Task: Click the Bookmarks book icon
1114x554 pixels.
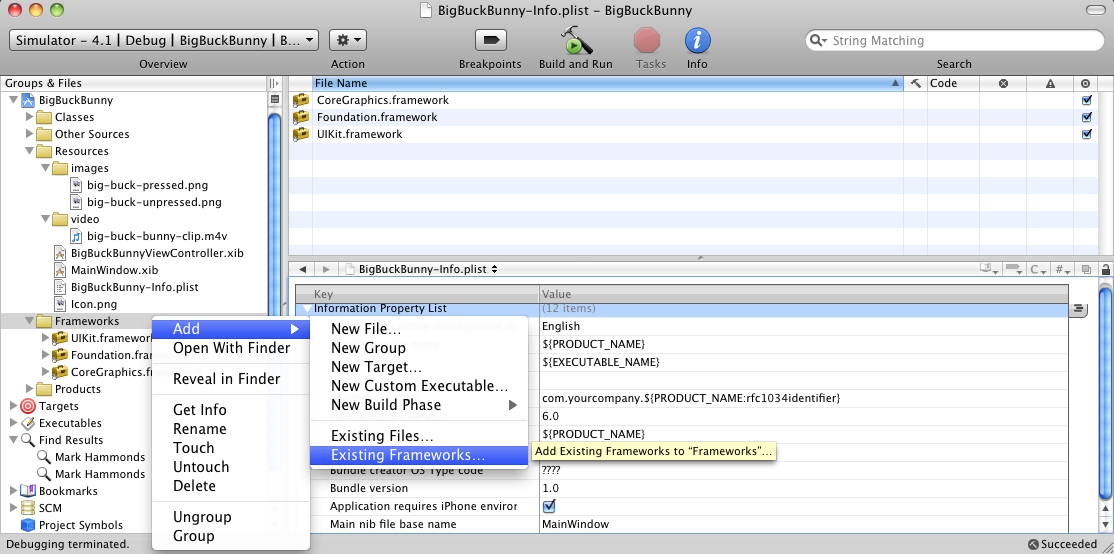Action: tap(28, 491)
